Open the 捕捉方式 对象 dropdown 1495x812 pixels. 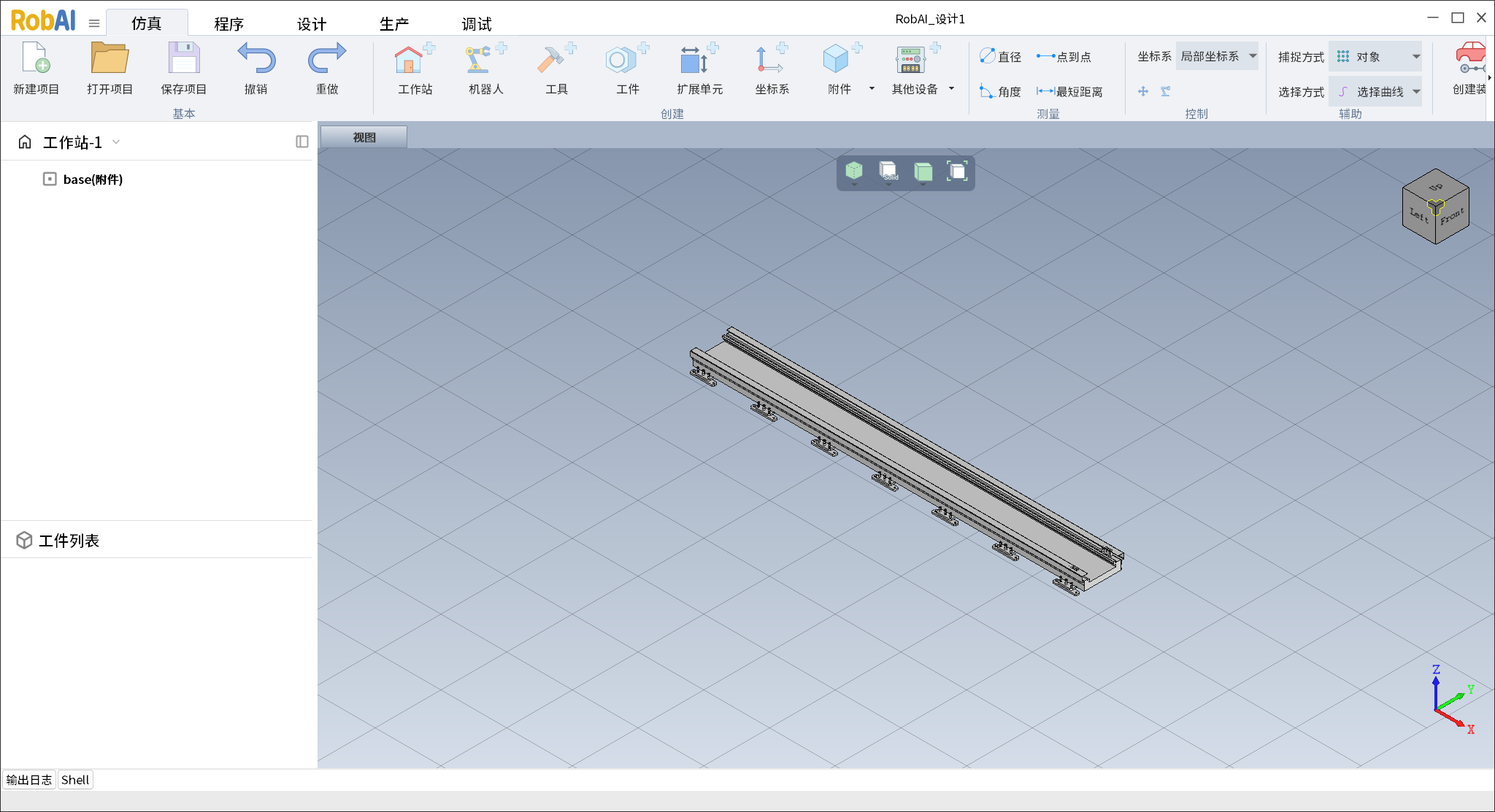tap(1375, 56)
